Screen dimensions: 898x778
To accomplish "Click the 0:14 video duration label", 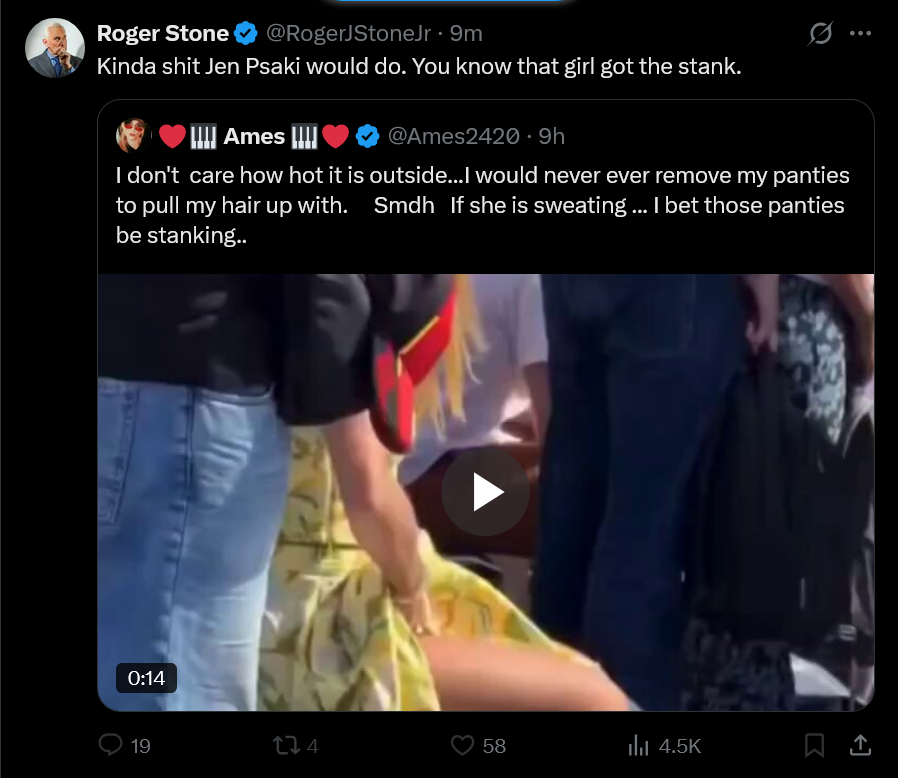I will point(146,678).
